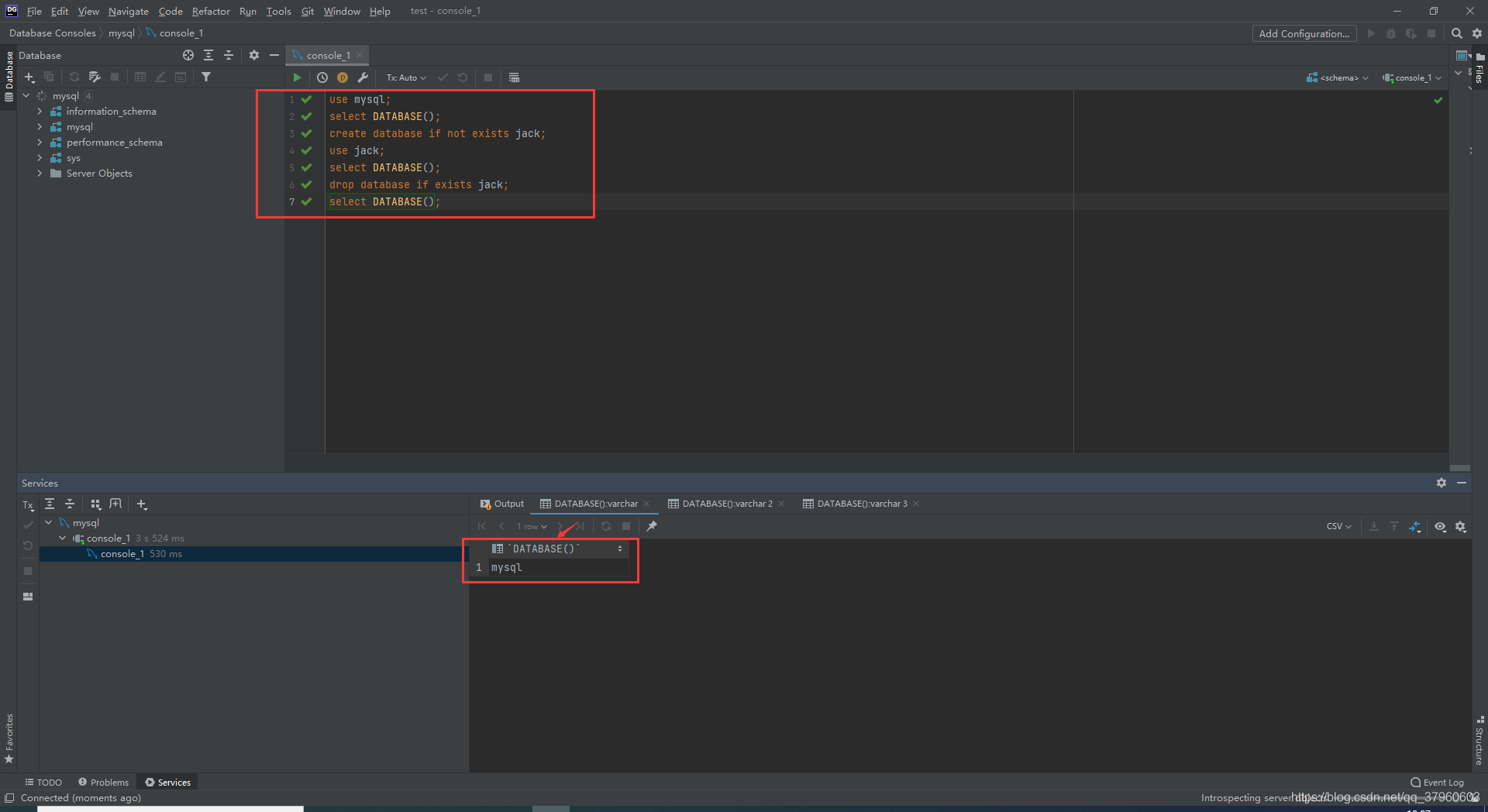Viewport: 1488px width, 812px height.
Task: Click the Select Opened File target icon
Action: coord(188,55)
